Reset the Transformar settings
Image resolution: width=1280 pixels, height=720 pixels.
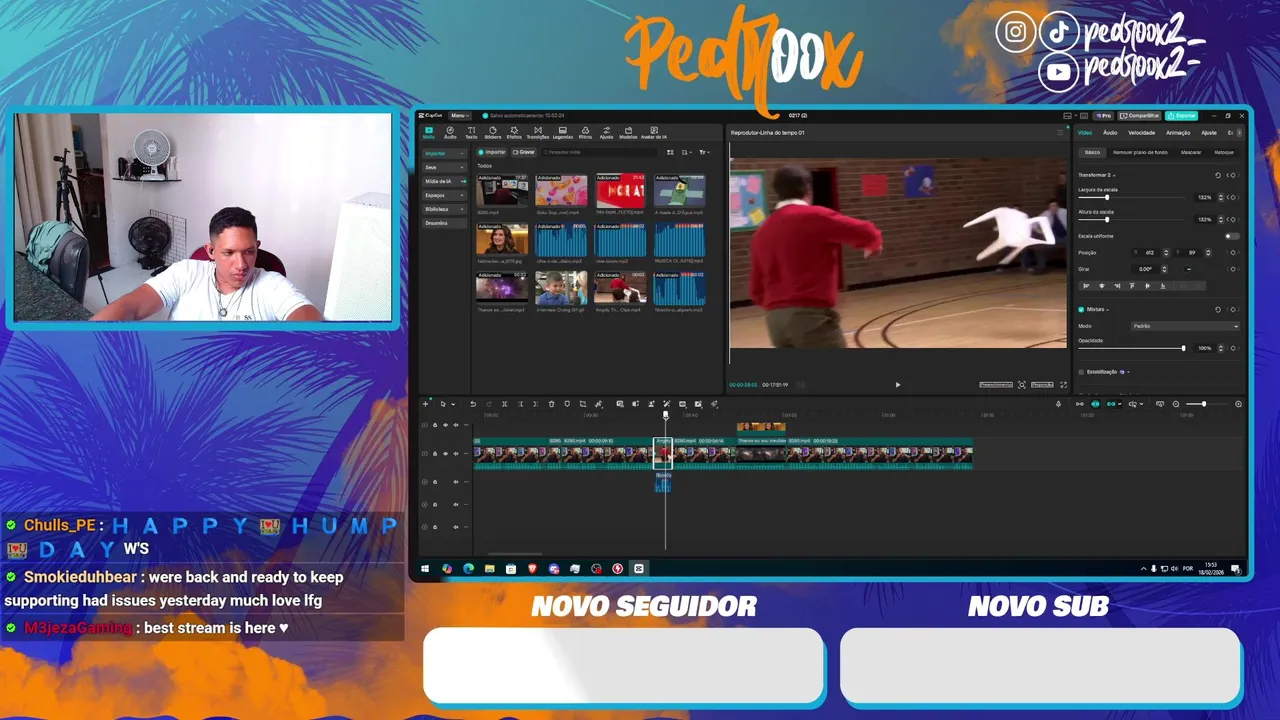[x=1218, y=175]
